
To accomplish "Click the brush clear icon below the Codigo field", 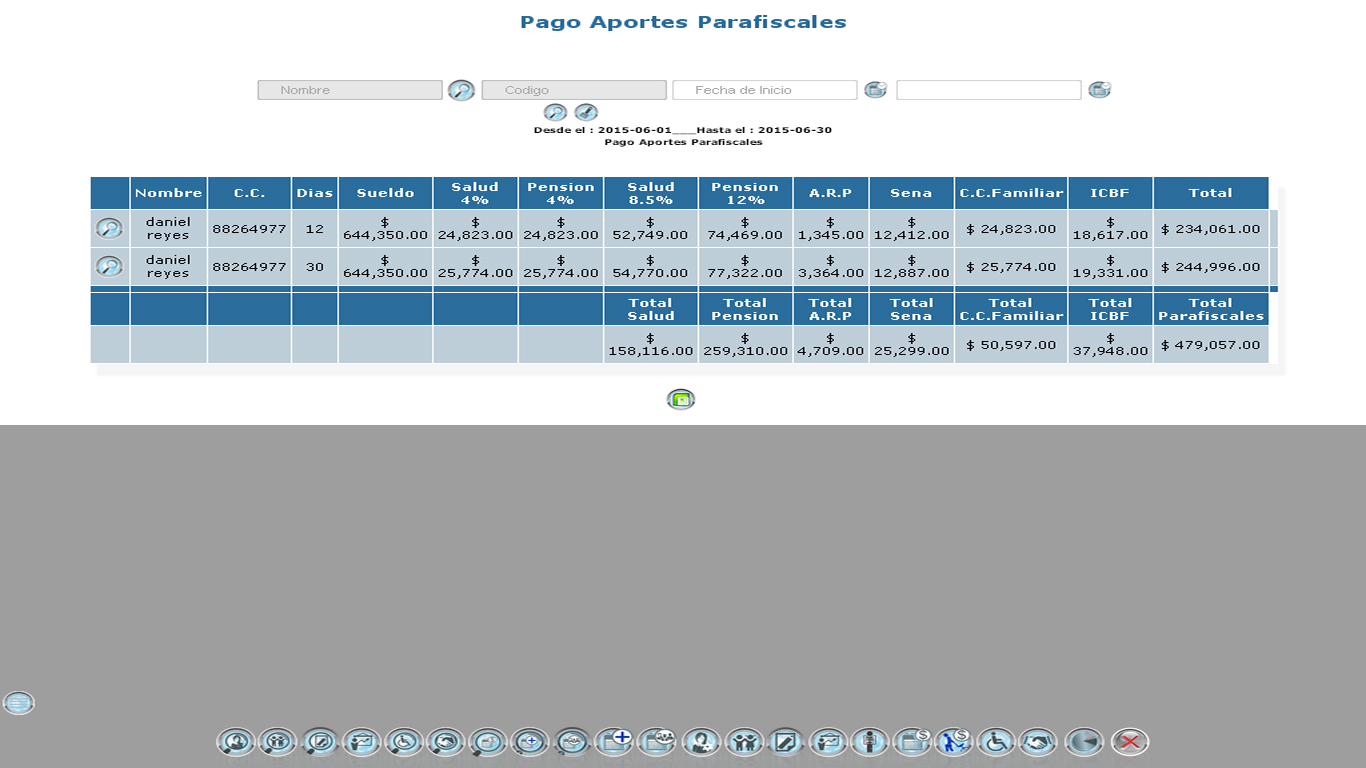I will click(586, 112).
